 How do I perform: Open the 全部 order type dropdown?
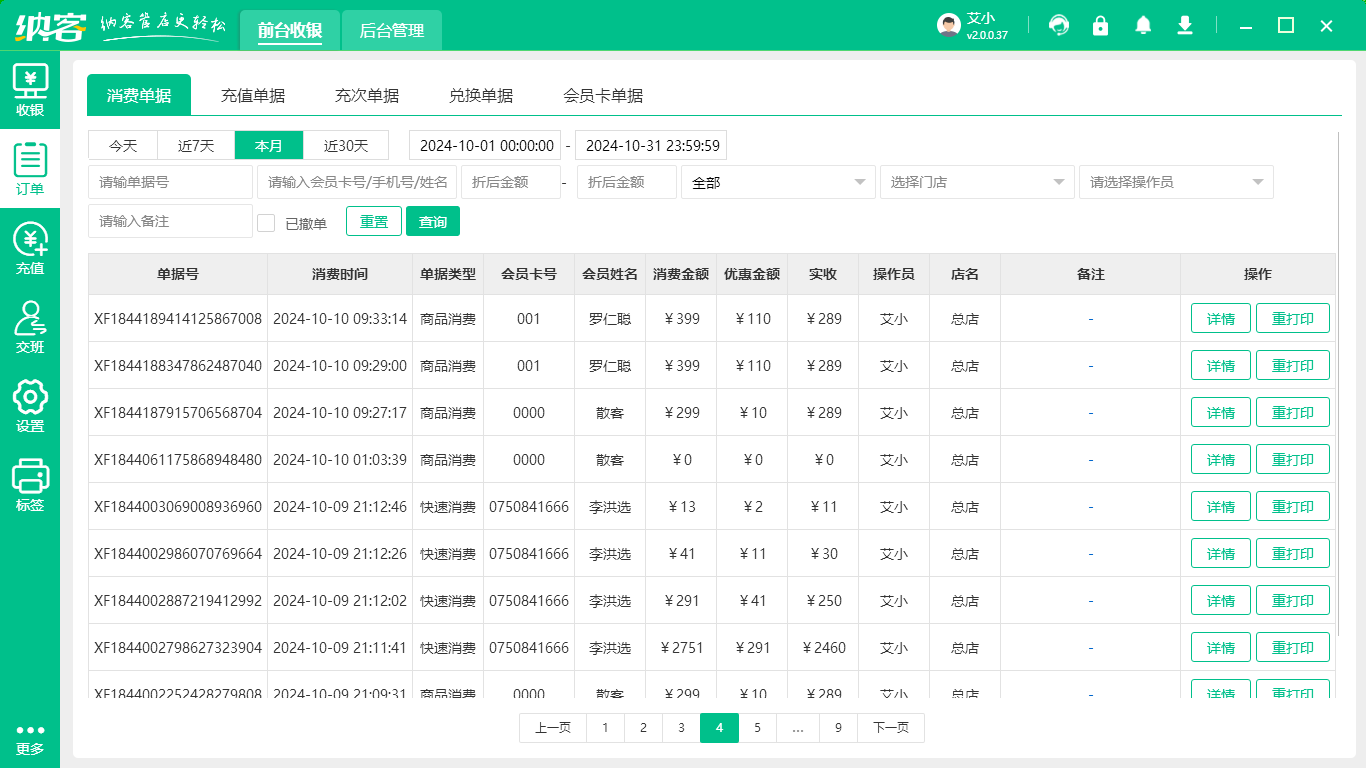(x=778, y=182)
